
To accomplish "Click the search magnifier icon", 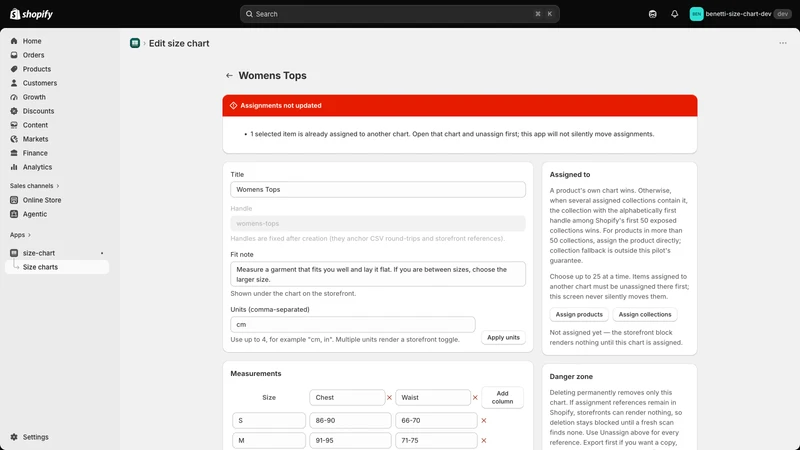I will coord(249,14).
